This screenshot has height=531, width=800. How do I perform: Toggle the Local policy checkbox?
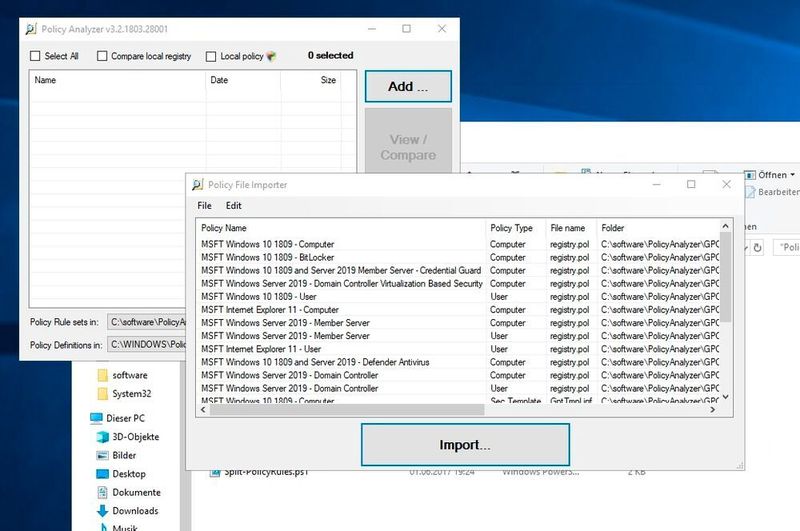tap(211, 57)
